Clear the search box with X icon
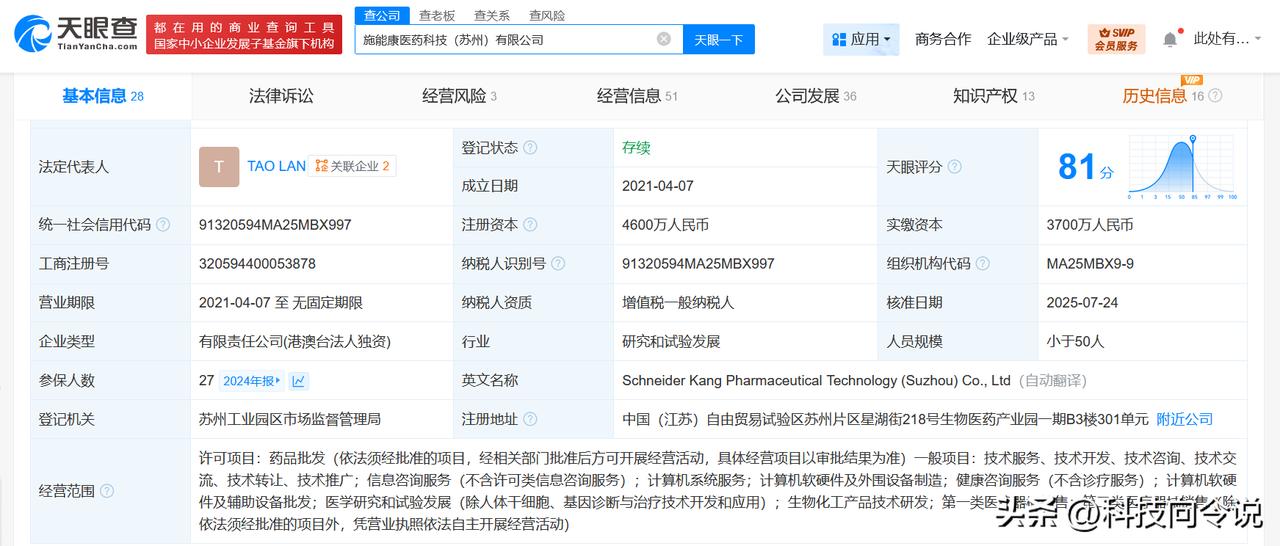 coord(664,39)
